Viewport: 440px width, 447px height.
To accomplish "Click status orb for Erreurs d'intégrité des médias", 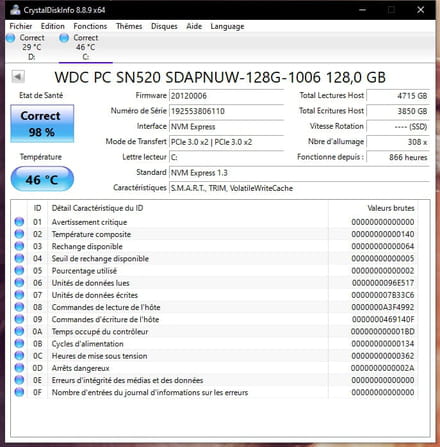I will coord(19,380).
